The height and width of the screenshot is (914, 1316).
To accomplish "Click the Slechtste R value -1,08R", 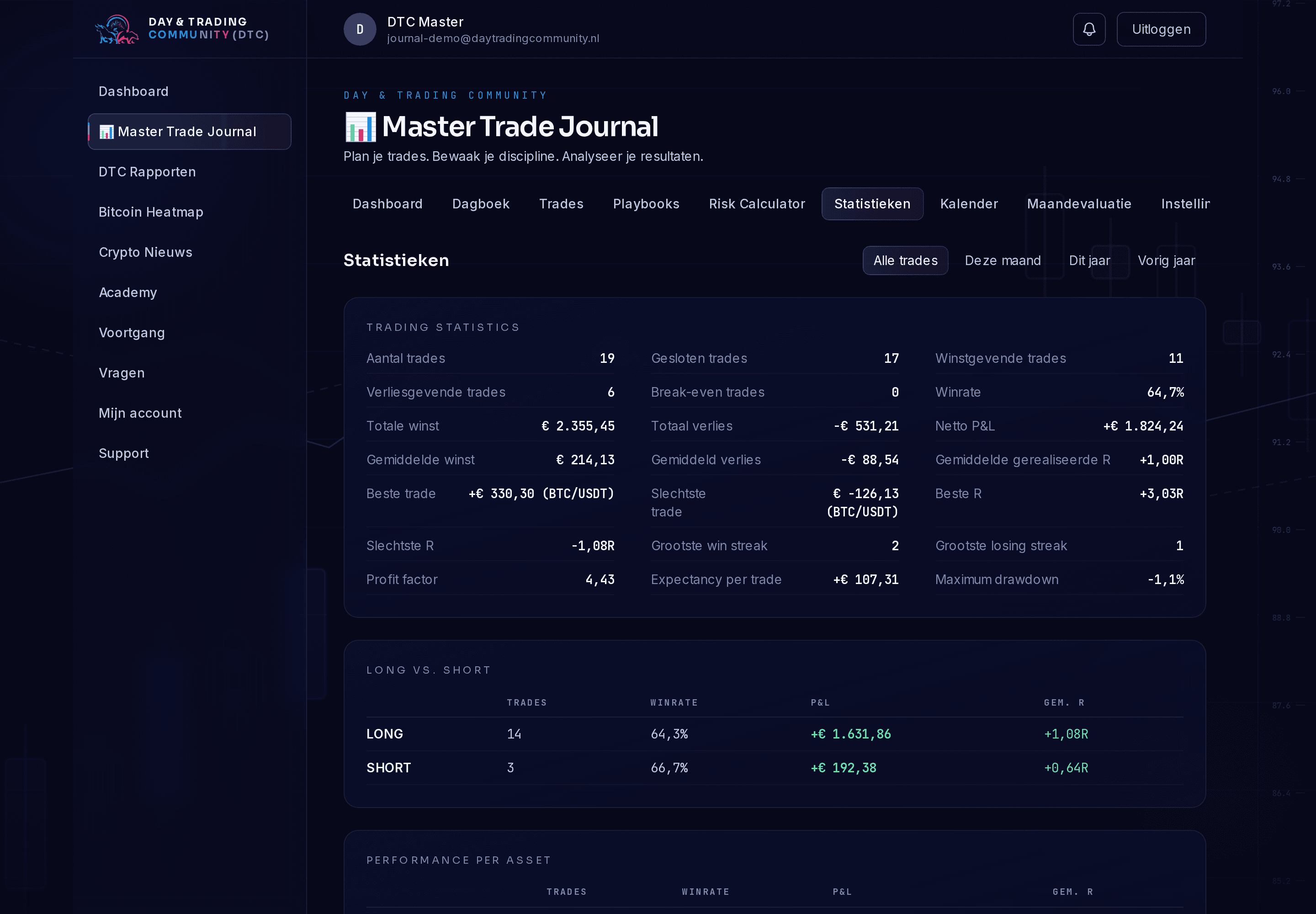I will click(593, 546).
